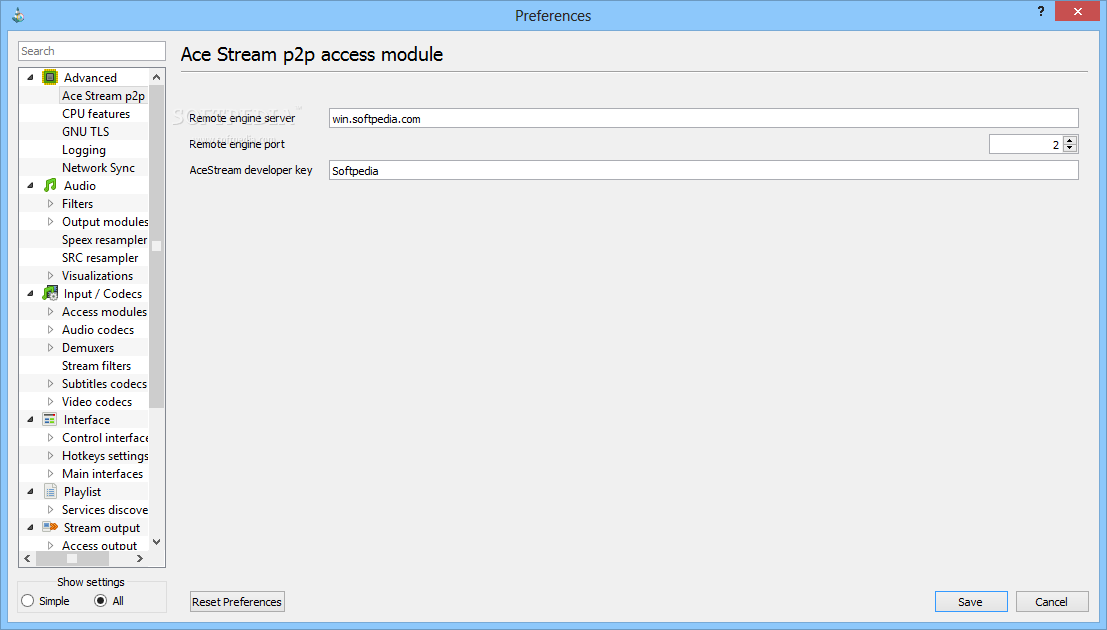Select the All settings radio button

pyautogui.click(x=100, y=601)
